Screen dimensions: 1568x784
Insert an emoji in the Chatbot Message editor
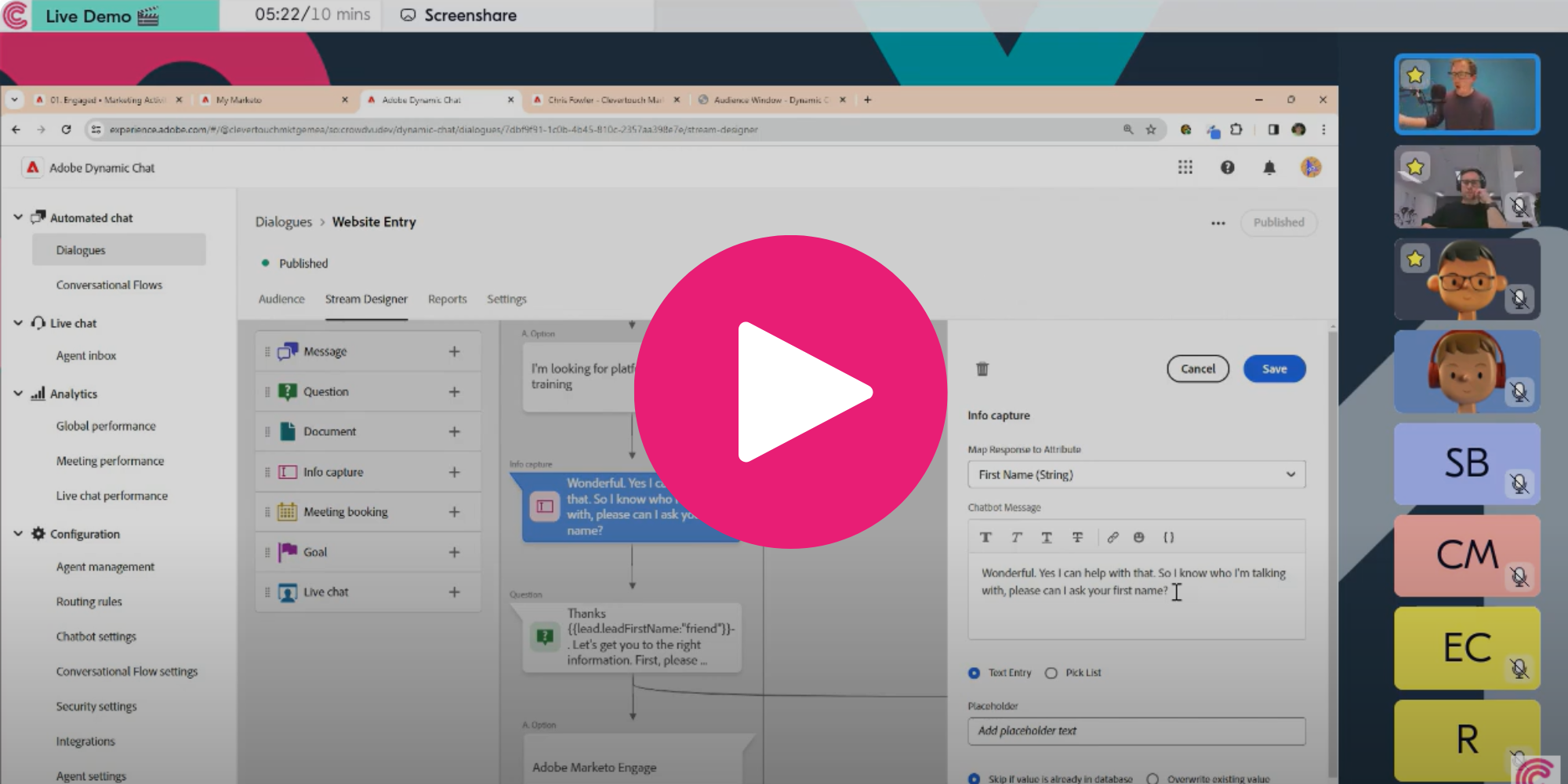point(1139,537)
